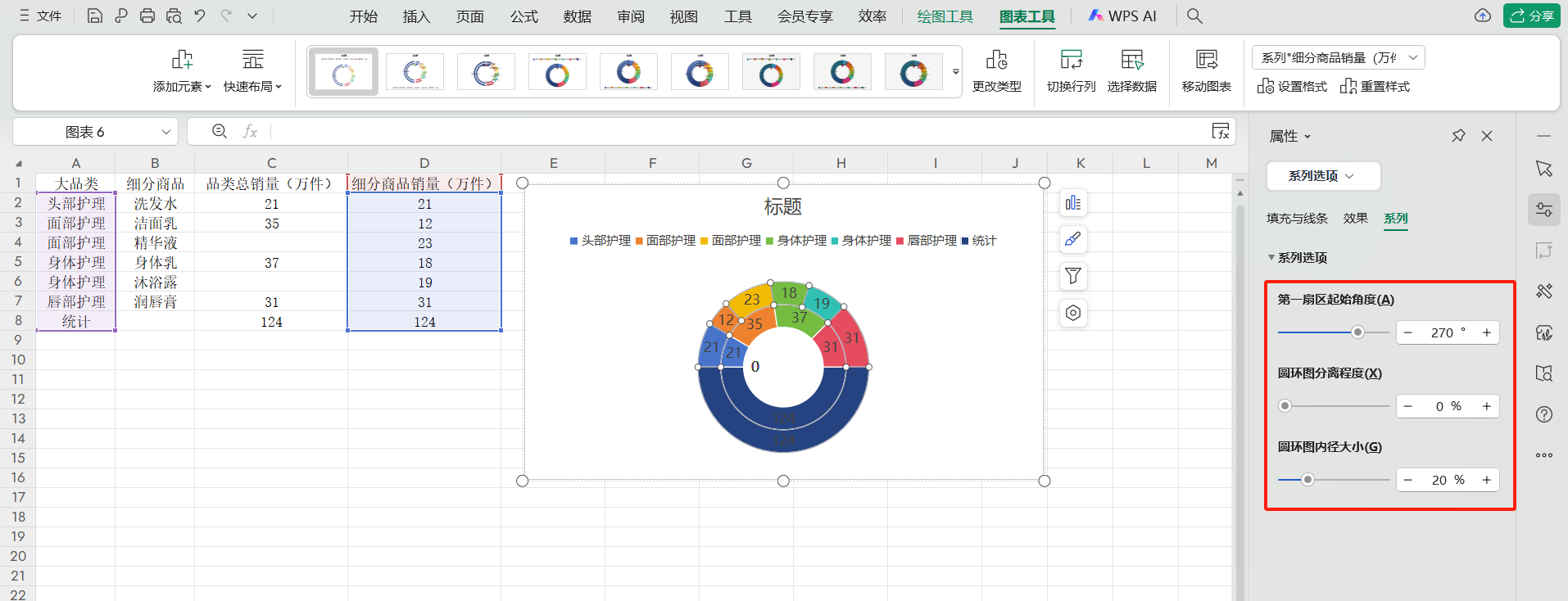Open chart elements quick button

point(1073,202)
